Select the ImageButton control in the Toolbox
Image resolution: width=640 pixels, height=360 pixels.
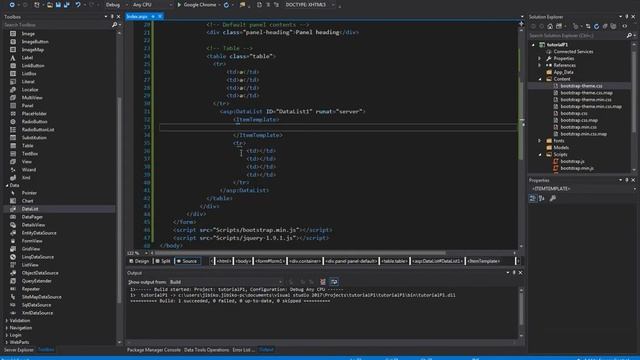point(35,42)
